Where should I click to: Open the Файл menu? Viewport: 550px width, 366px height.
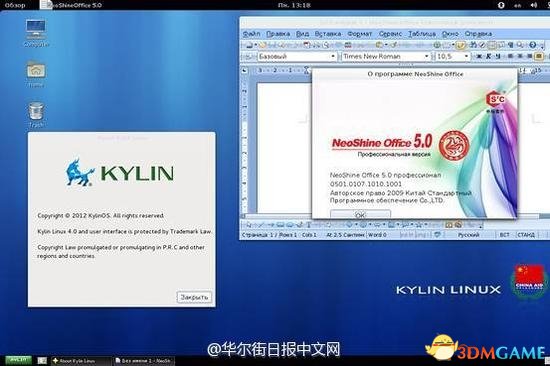251,34
